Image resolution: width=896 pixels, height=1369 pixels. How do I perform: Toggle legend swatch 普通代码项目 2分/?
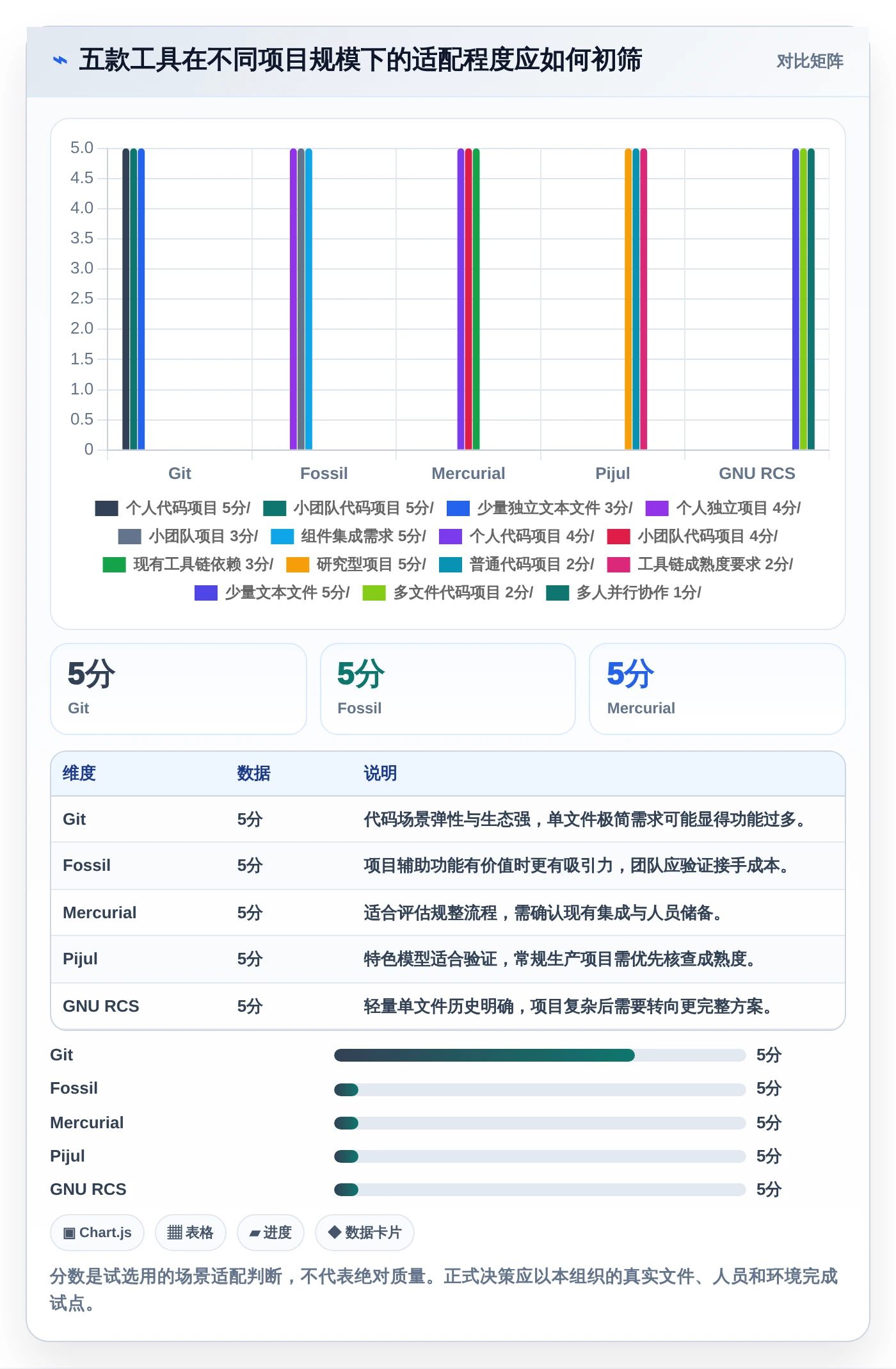pyautogui.click(x=451, y=565)
